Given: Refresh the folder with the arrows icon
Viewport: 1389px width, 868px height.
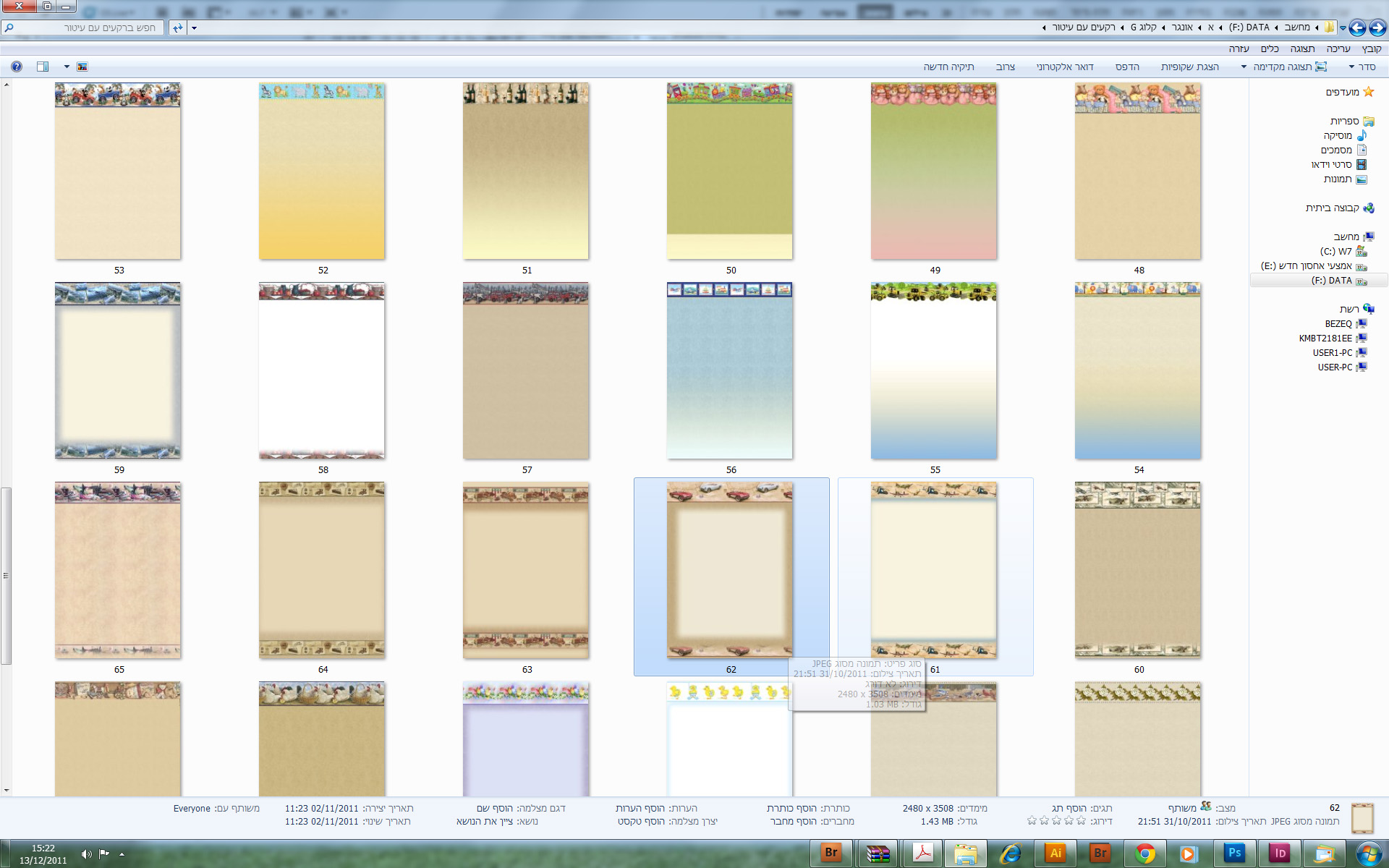Looking at the screenshot, I should 178,27.
